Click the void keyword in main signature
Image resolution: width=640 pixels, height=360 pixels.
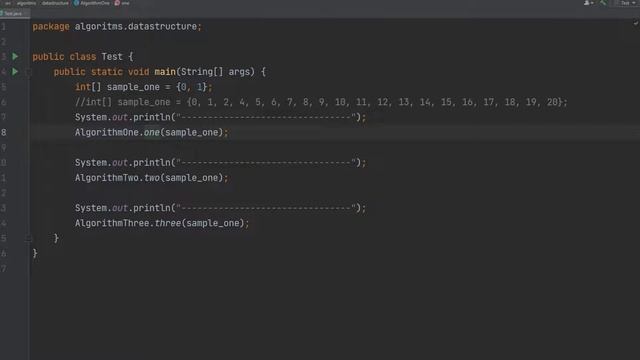[x=138, y=72]
